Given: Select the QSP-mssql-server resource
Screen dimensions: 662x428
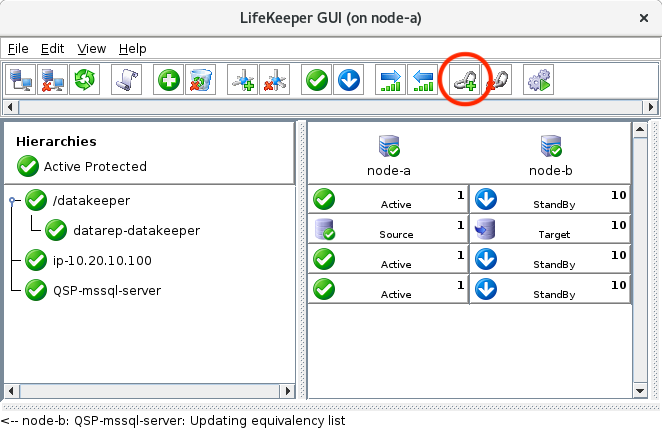Looking at the screenshot, I should [107, 290].
